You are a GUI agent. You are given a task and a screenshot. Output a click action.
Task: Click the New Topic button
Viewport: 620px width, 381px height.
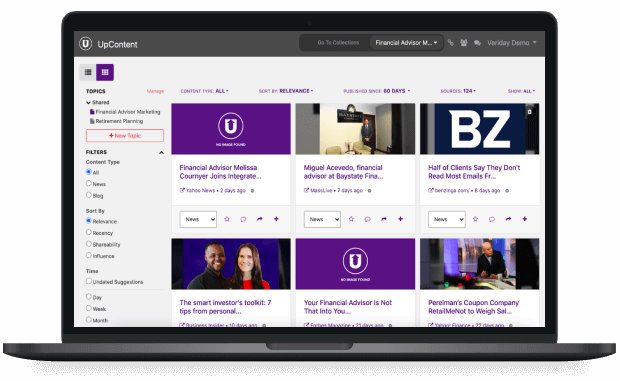pyautogui.click(x=125, y=136)
